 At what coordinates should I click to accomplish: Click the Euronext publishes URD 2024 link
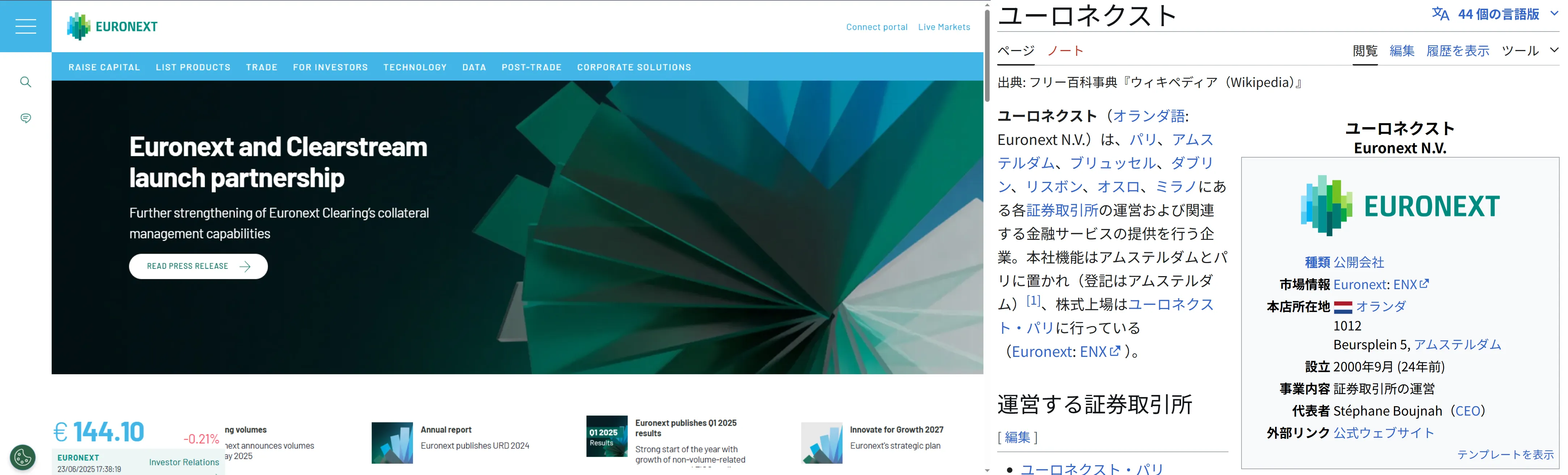[x=475, y=446]
